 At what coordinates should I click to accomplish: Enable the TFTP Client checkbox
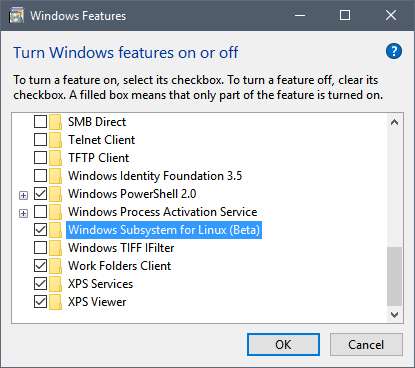pos(40,158)
